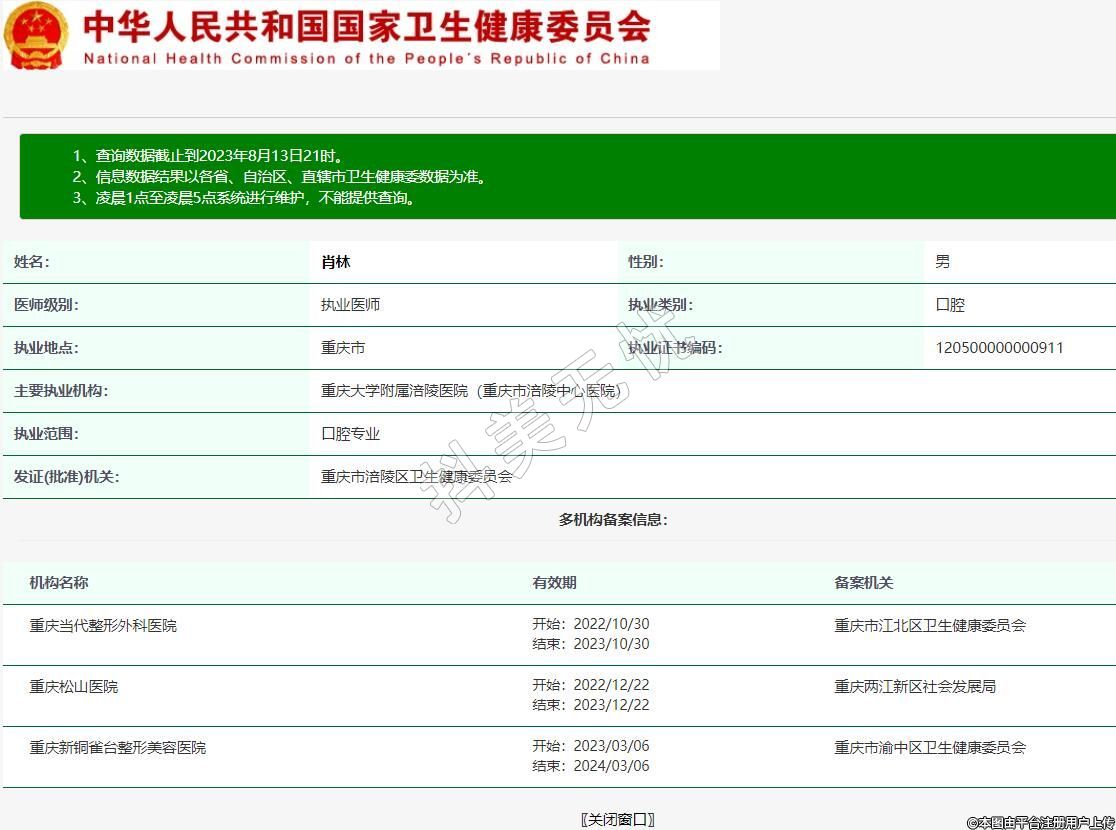Click the 口腔专业 practice scope value
1116x830 pixels.
pyautogui.click(x=350, y=434)
